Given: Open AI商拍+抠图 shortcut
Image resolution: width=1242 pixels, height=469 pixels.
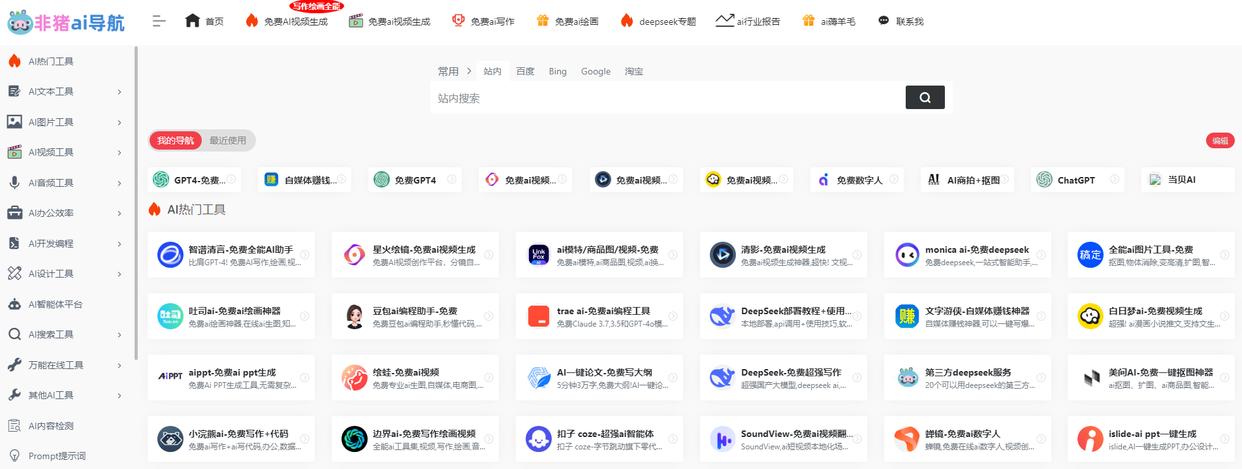Looking at the screenshot, I should [967, 180].
